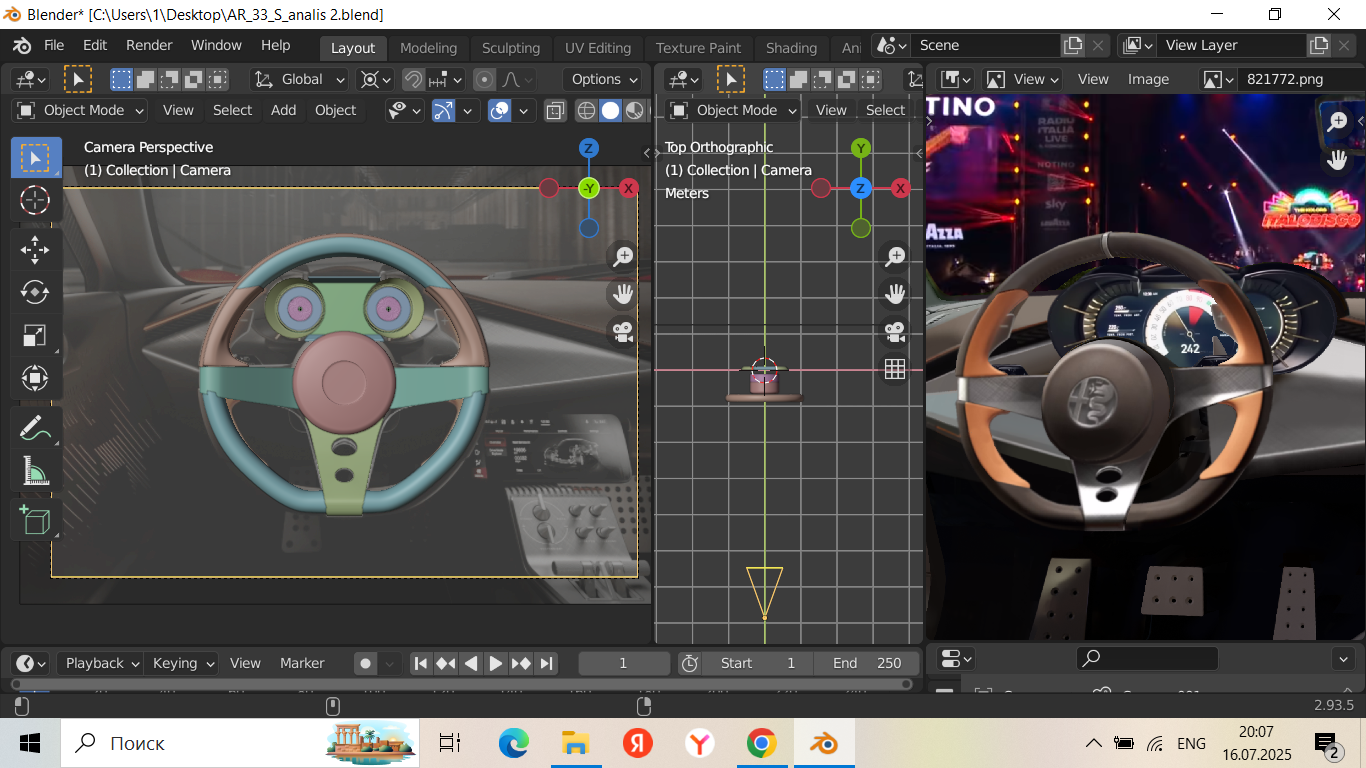Select the Rotate tool
The width and height of the screenshot is (1366, 768).
point(35,292)
